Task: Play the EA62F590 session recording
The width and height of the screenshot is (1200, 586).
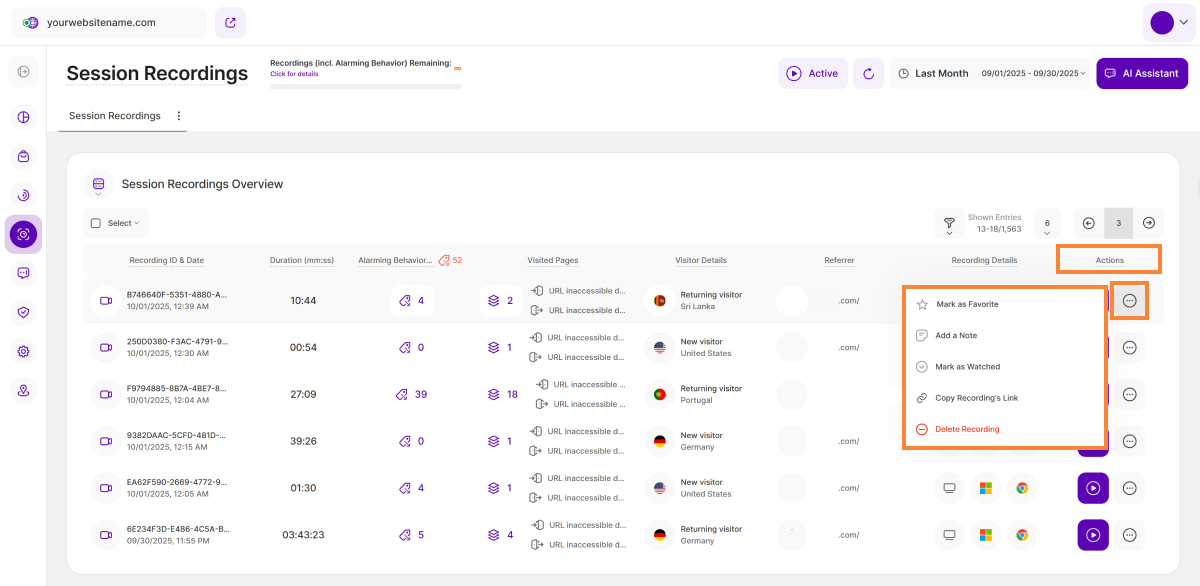Action: (x=1093, y=488)
